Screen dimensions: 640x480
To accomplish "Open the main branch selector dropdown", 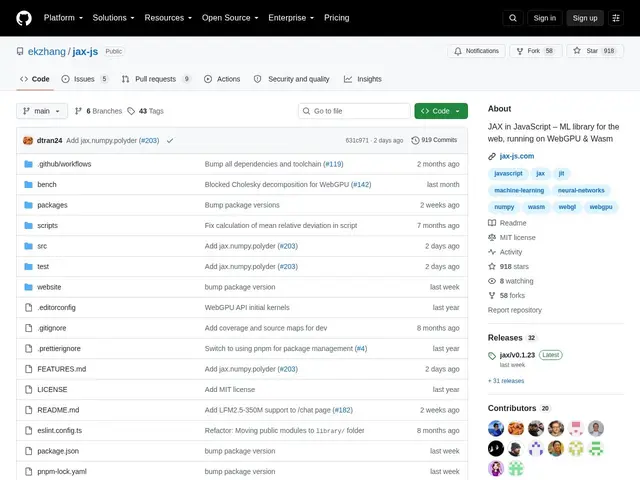I will click(x=42, y=111).
